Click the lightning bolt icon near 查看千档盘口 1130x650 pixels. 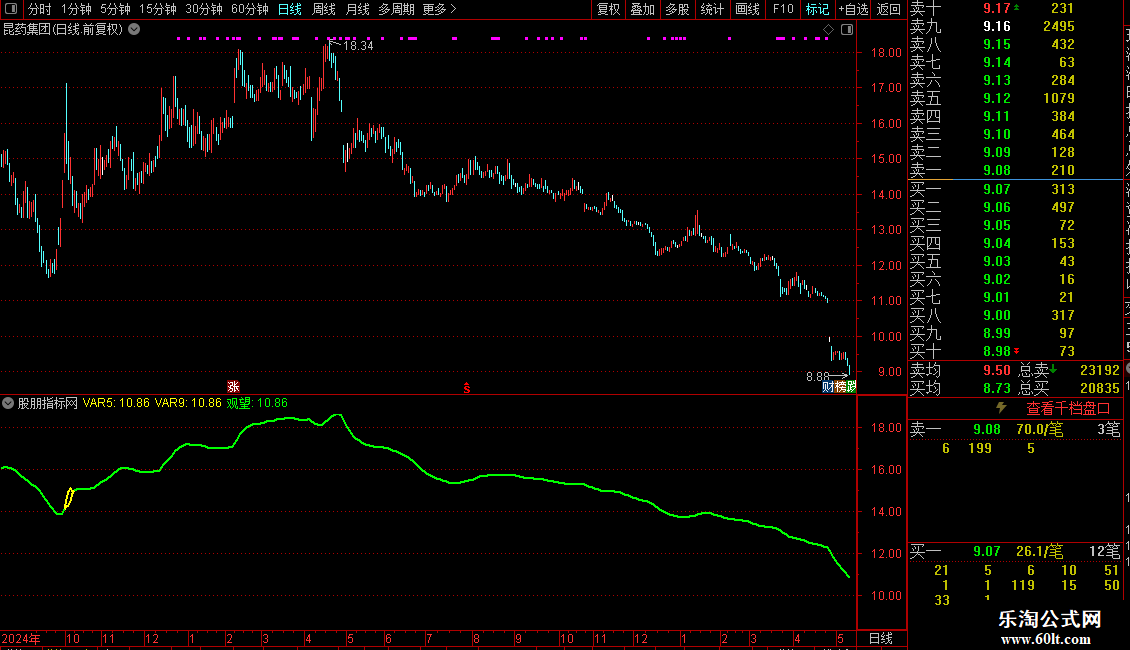pyautogui.click(x=1001, y=407)
